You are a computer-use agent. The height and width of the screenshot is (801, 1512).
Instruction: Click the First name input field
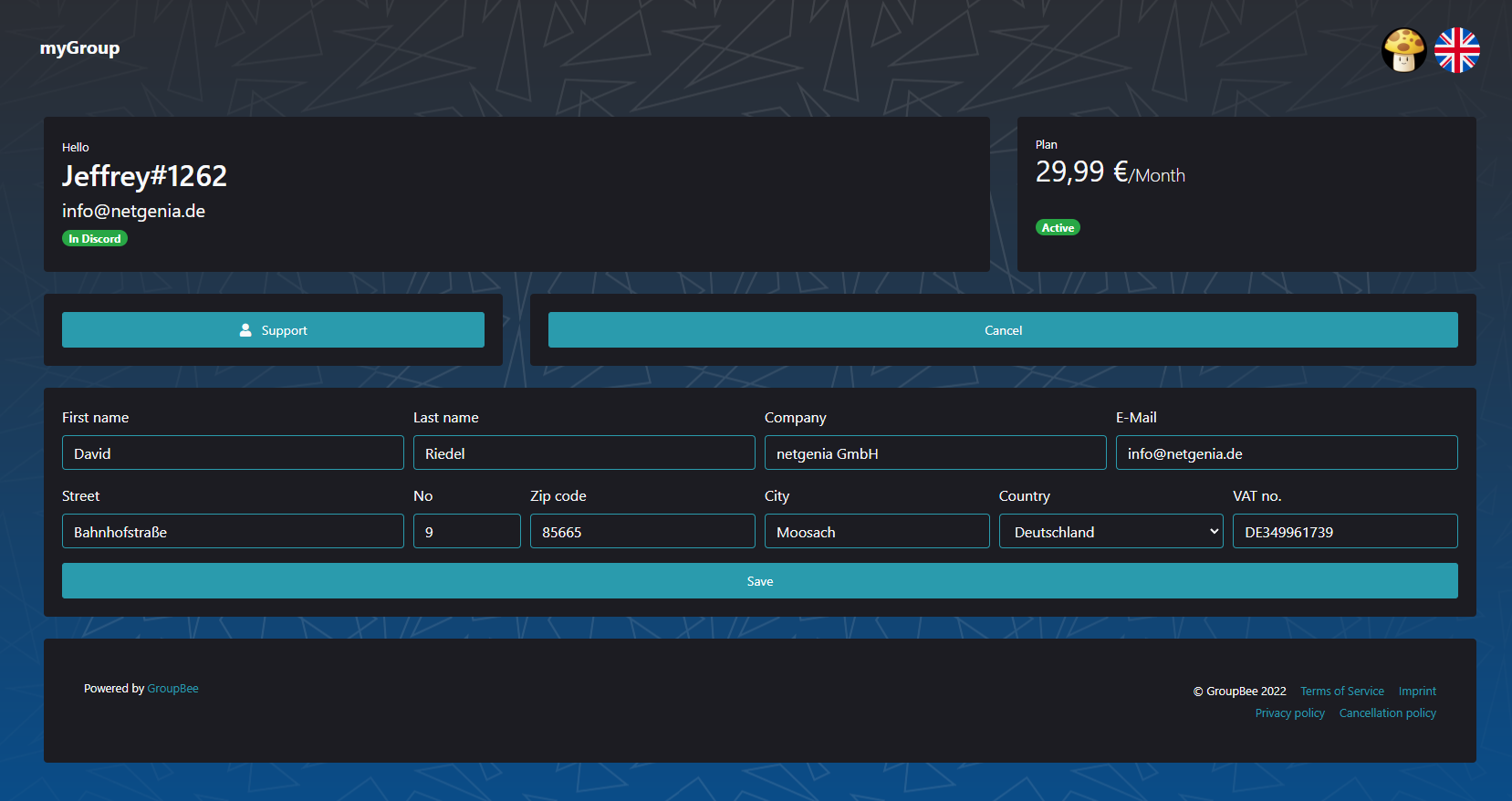[x=233, y=453]
